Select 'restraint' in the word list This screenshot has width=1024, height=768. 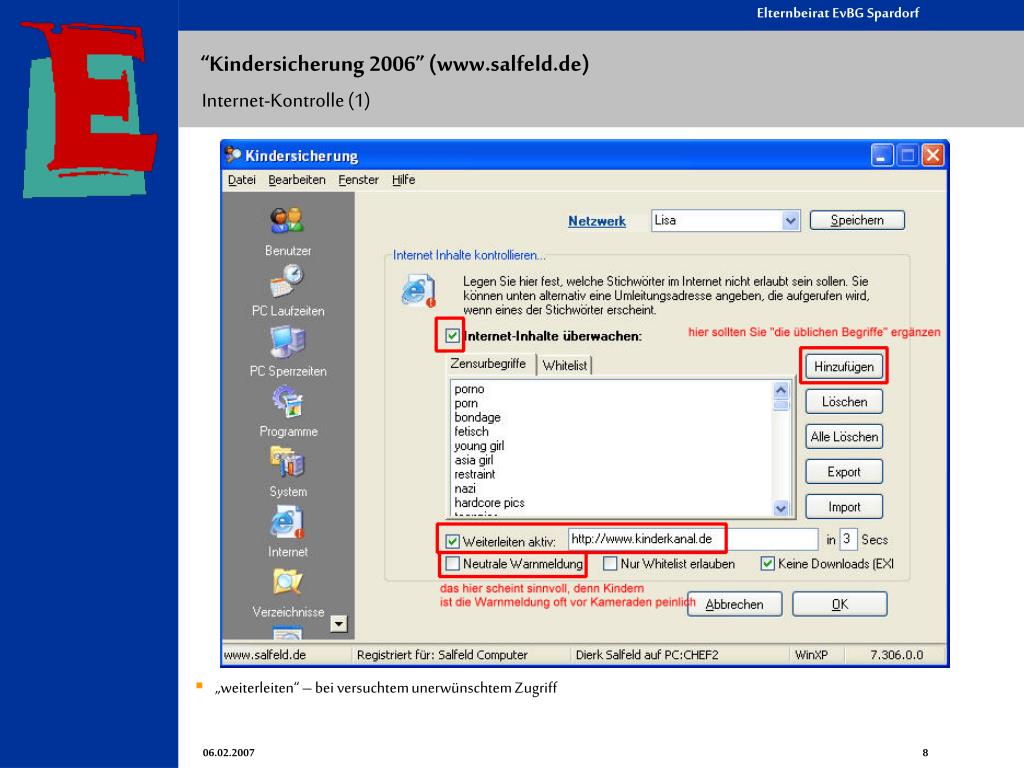pos(474,475)
